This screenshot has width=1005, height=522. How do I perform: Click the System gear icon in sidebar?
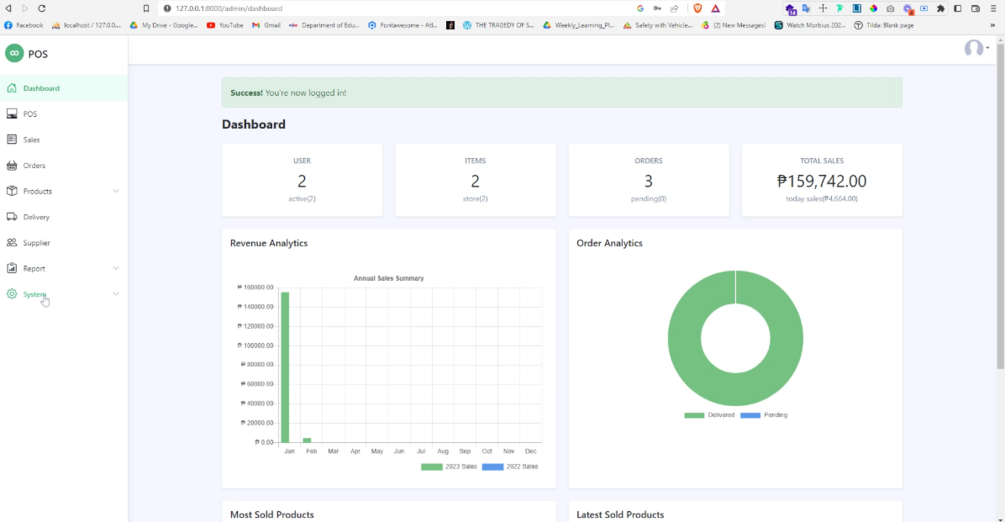[12, 294]
